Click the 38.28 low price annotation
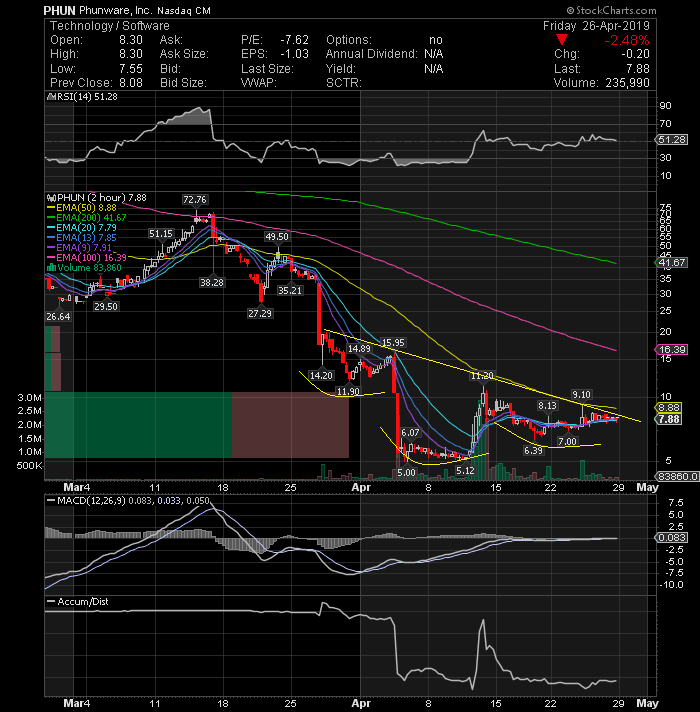The height and width of the screenshot is (712, 700). [212, 282]
